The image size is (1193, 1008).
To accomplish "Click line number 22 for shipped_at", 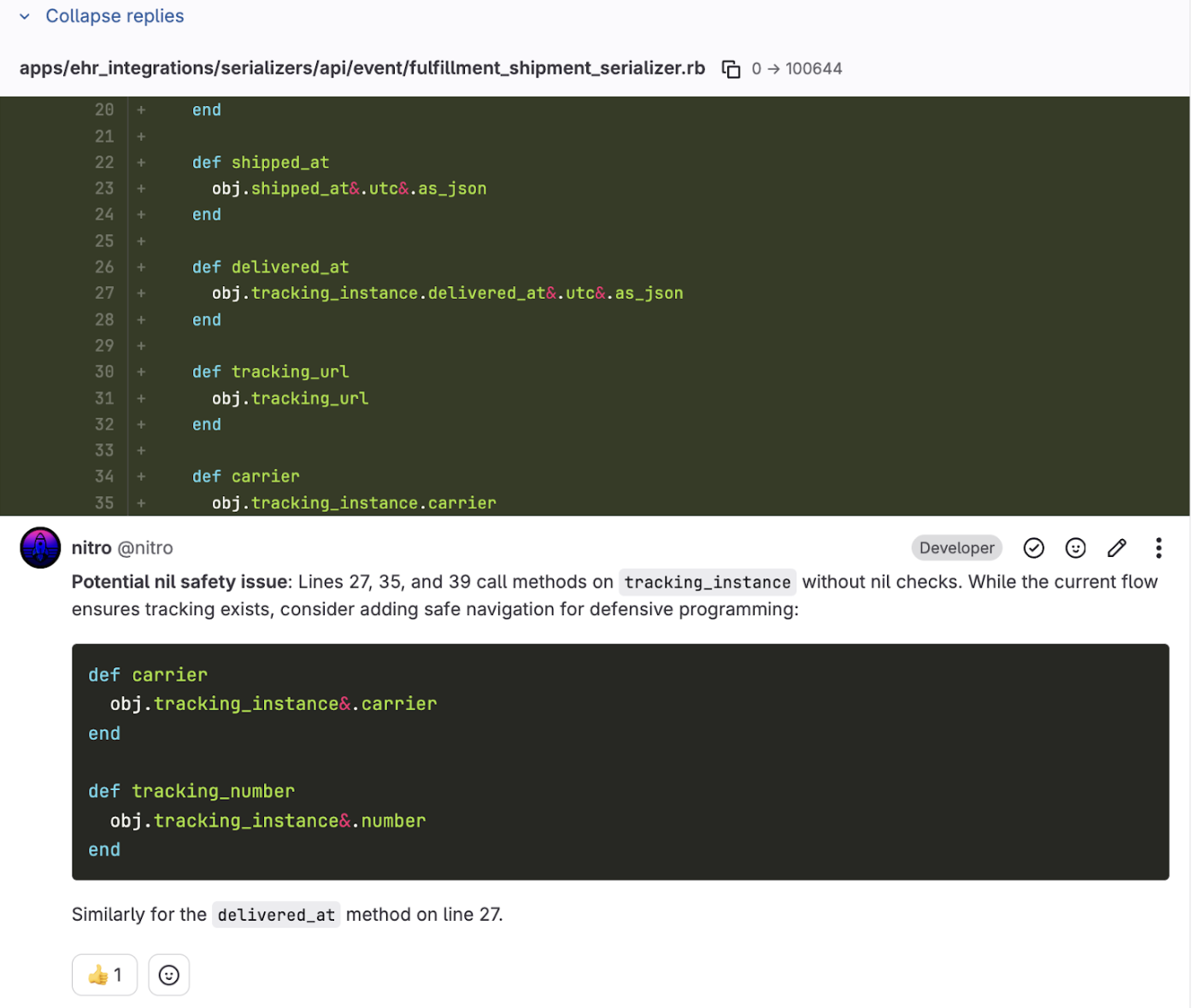I will tap(104, 162).
